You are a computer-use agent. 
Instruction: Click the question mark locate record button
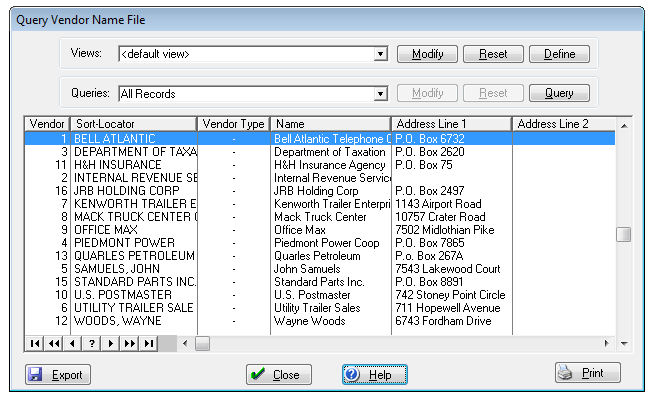click(91, 343)
